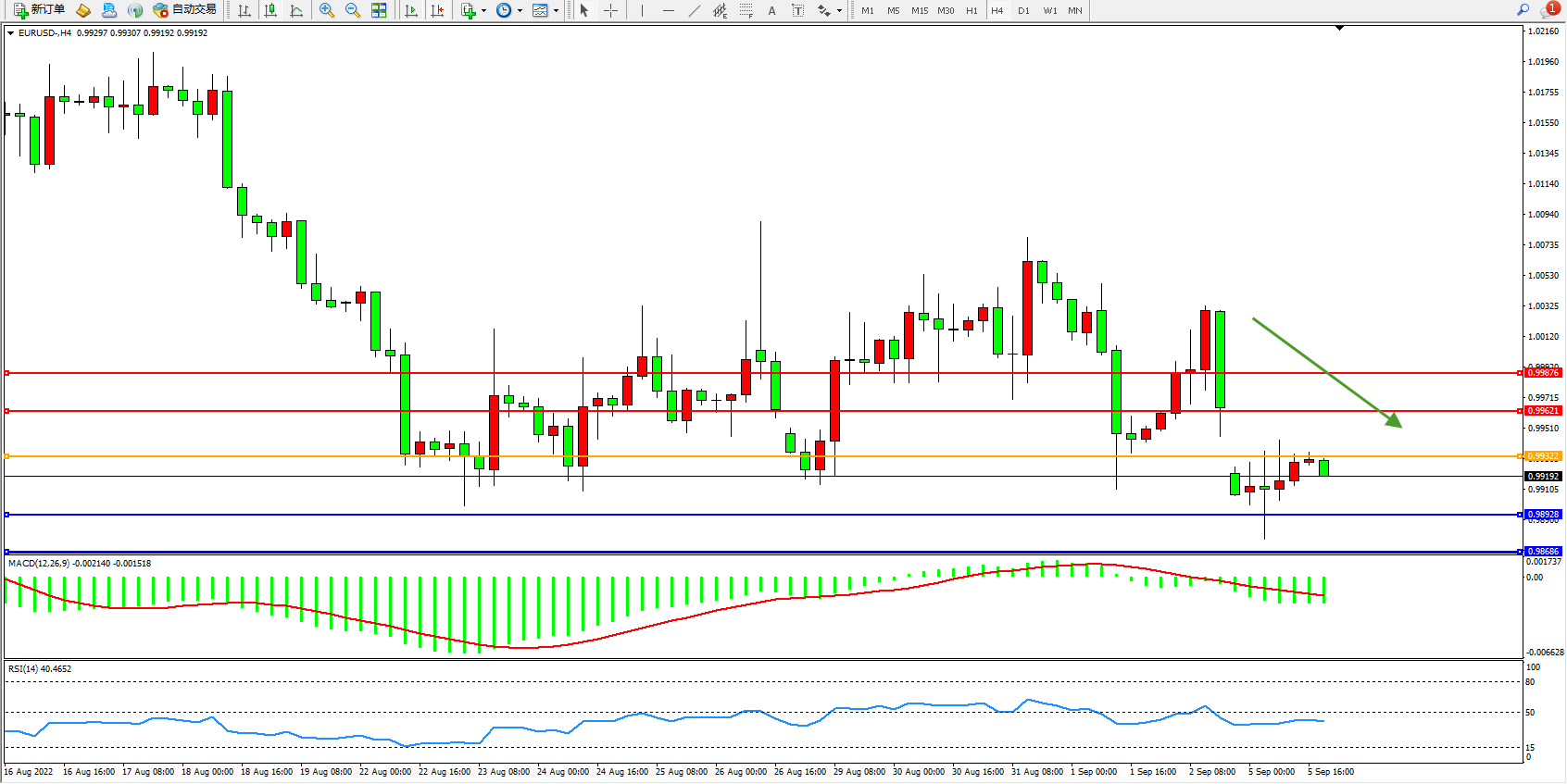This screenshot has height=784, width=1567.
Task: Open the tile windows icon
Action: tap(379, 10)
